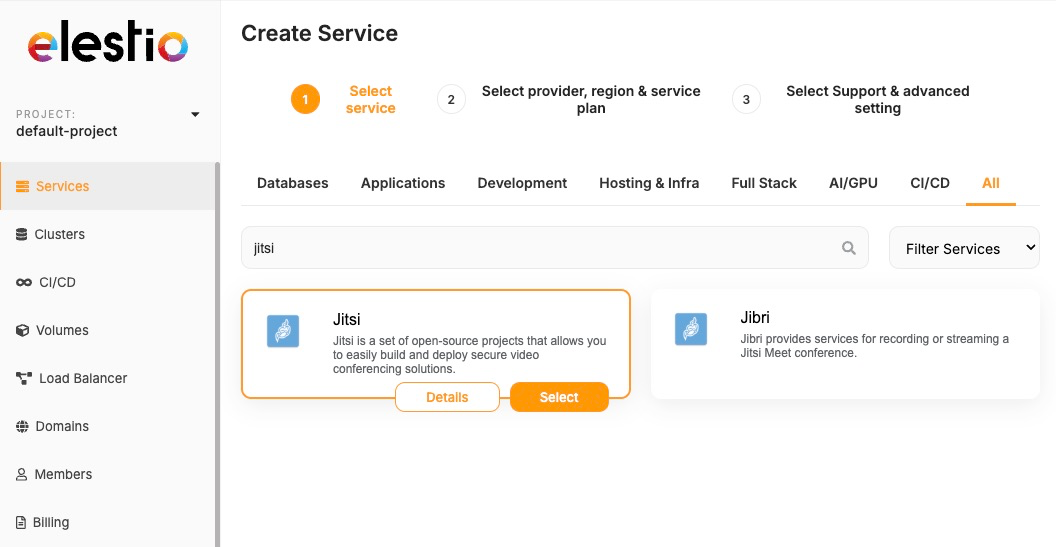Open Load Balancer in the sidebar

tap(107, 379)
